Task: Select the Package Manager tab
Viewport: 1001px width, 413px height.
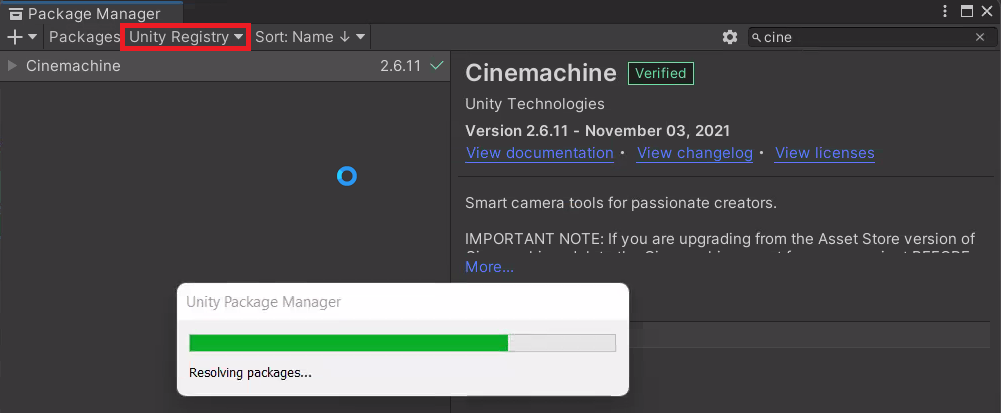Action: [91, 13]
